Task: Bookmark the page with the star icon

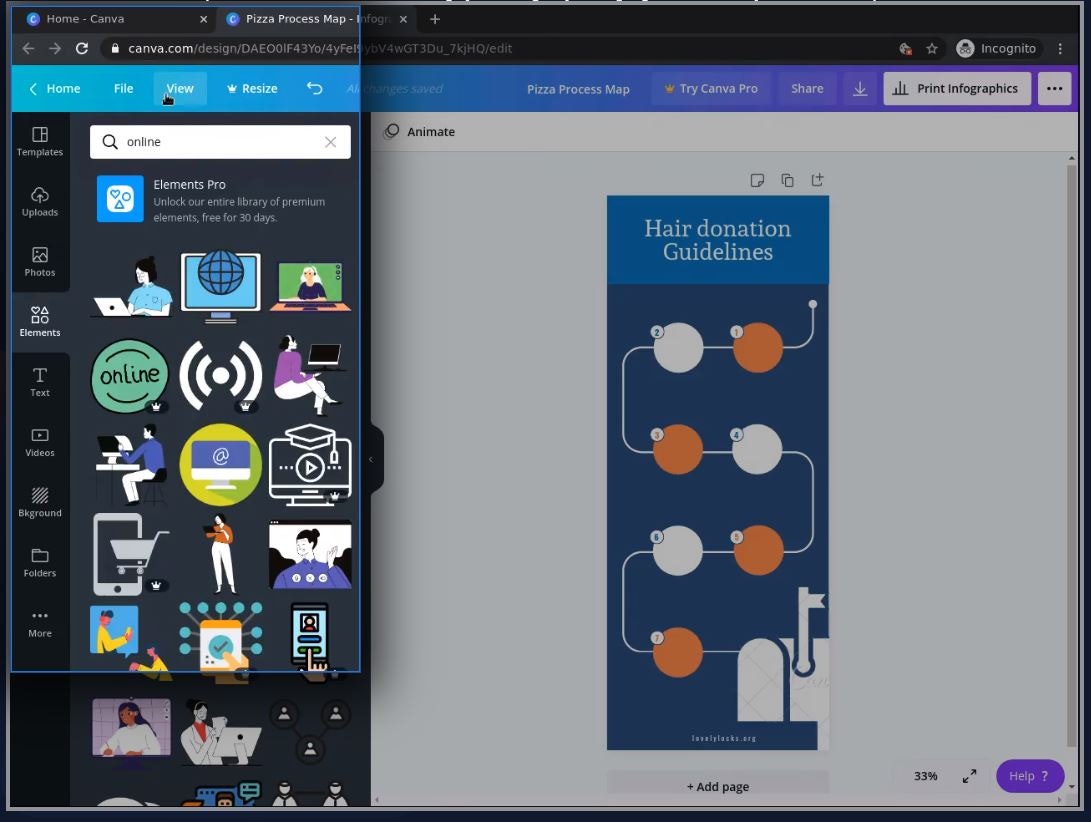Action: point(932,48)
